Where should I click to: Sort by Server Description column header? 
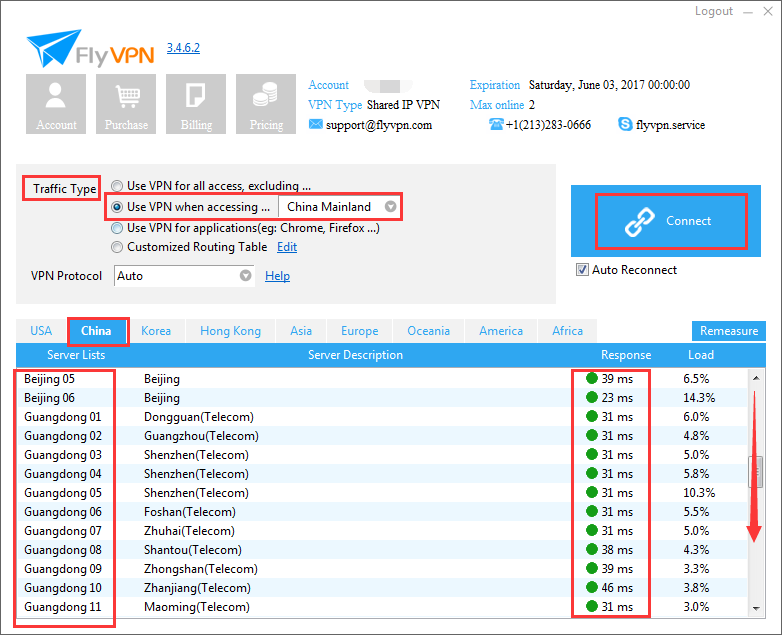[355, 355]
